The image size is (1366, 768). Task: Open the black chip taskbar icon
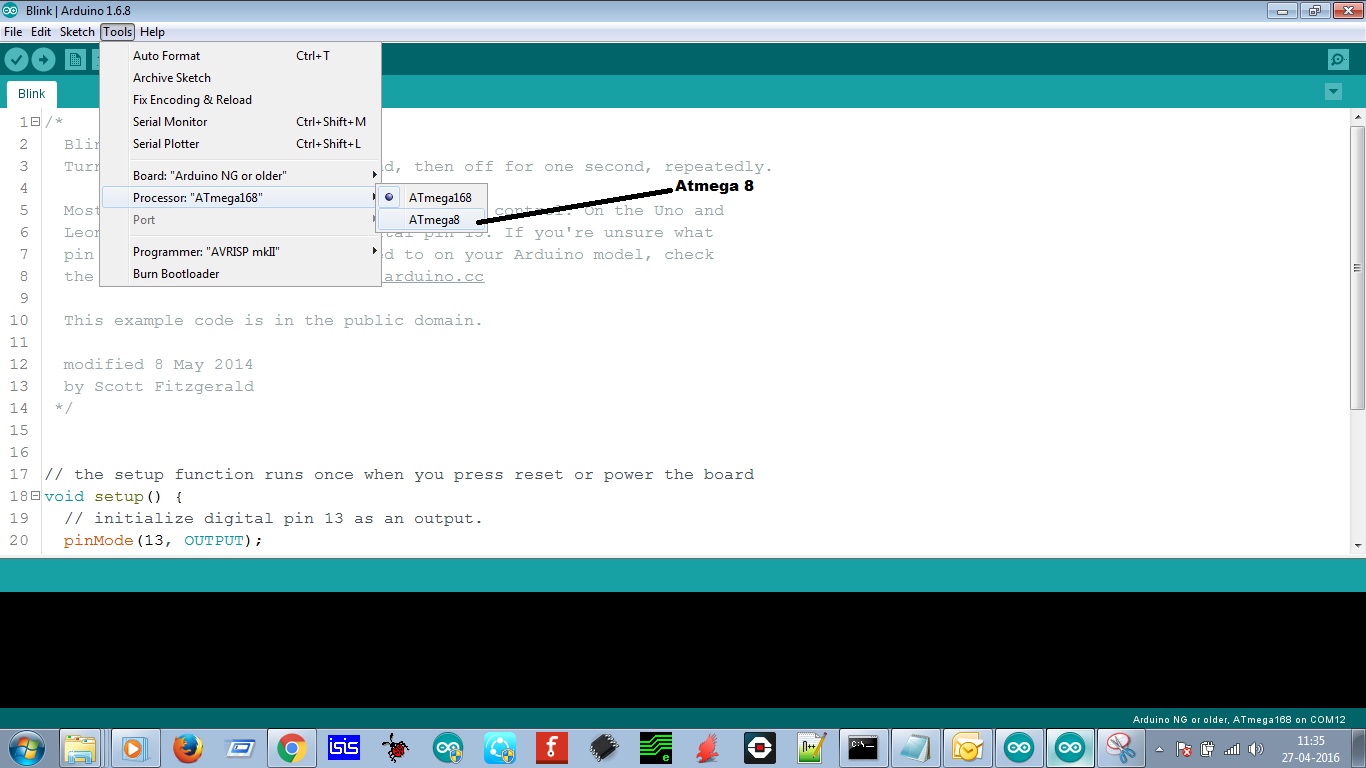pyautogui.click(x=604, y=747)
